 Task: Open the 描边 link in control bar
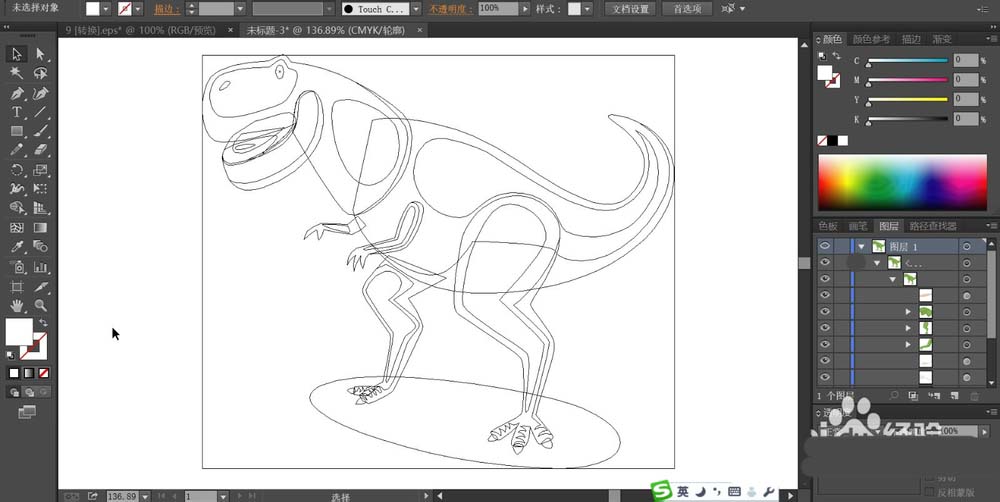(167, 9)
